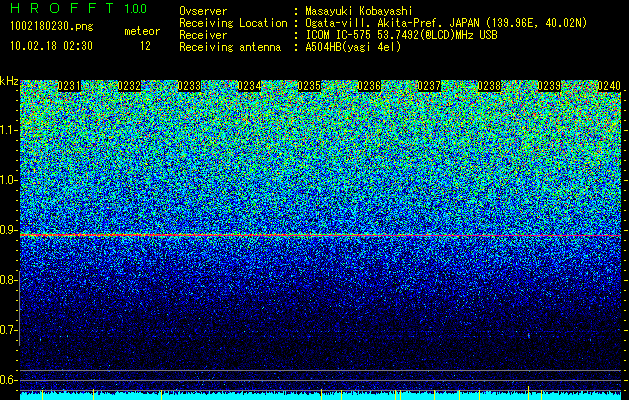Click the 0.8 frequency axis label
Viewport: 629px width, 400px height.
9,280
